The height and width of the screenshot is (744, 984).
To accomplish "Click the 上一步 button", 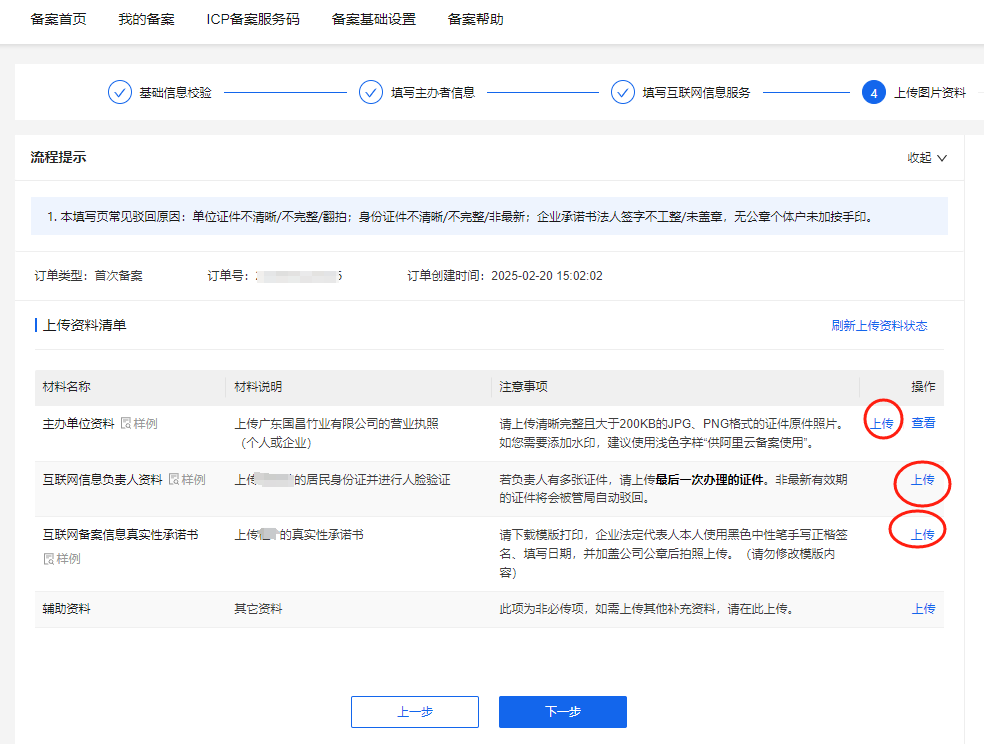I will pyautogui.click(x=415, y=712).
